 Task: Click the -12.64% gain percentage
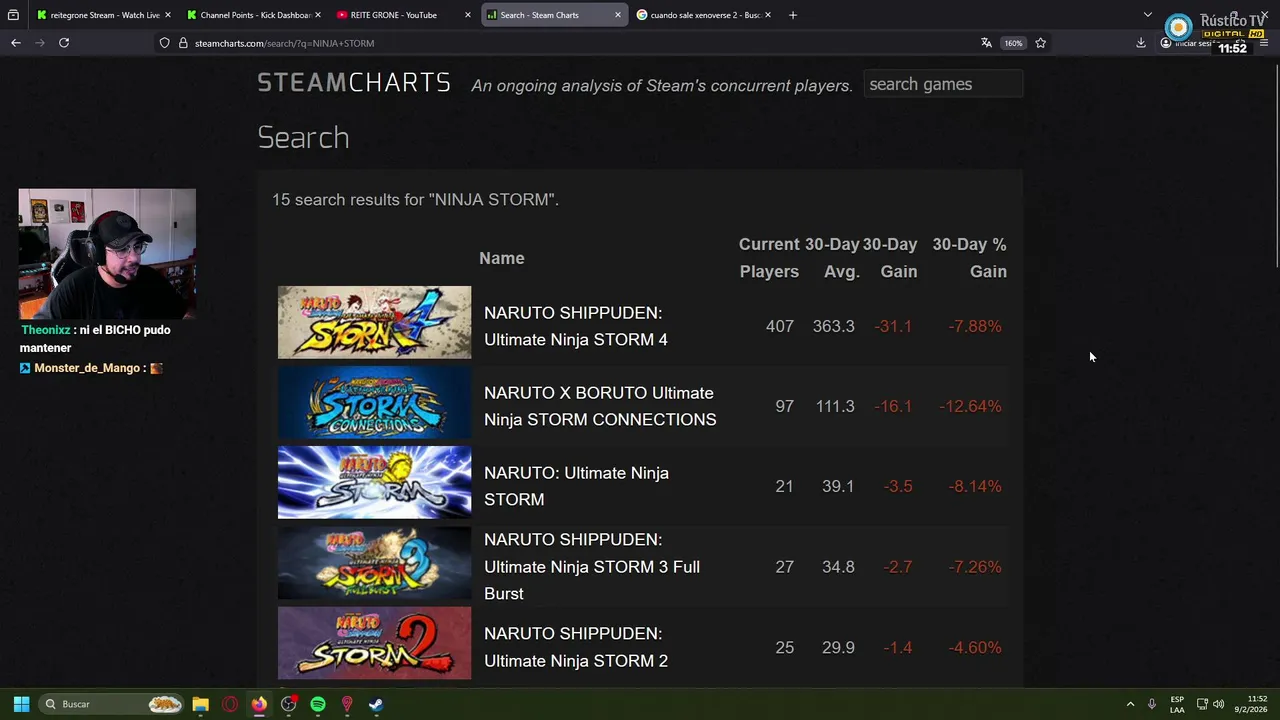[970, 406]
